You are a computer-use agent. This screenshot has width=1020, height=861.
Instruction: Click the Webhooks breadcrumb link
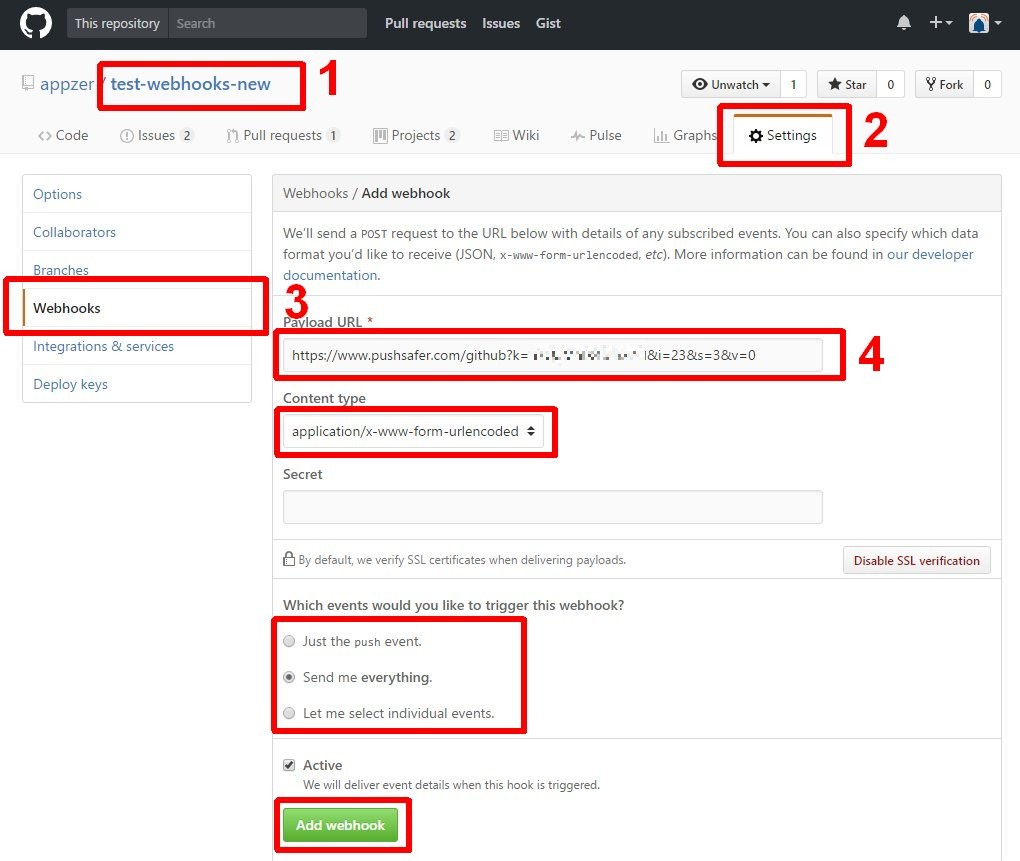click(315, 193)
